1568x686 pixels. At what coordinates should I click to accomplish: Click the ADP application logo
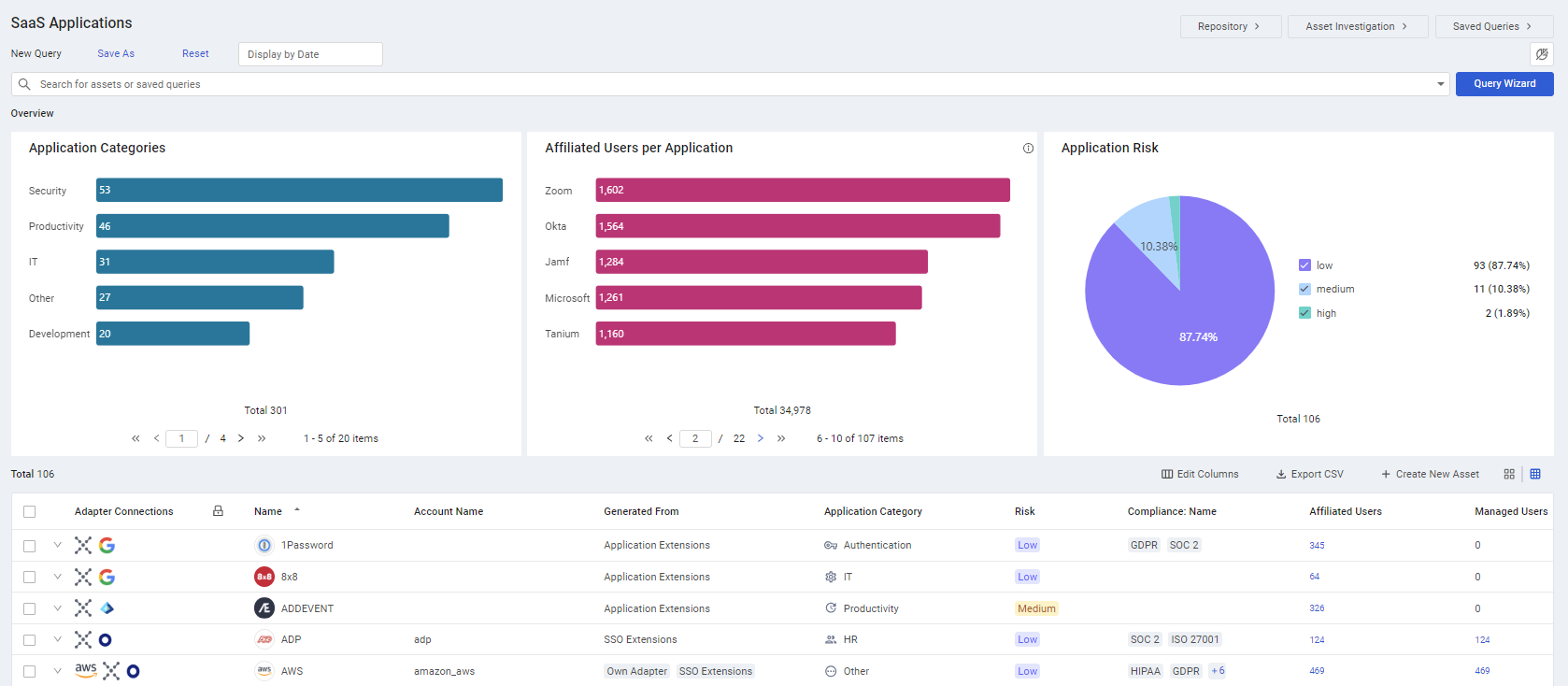264,639
